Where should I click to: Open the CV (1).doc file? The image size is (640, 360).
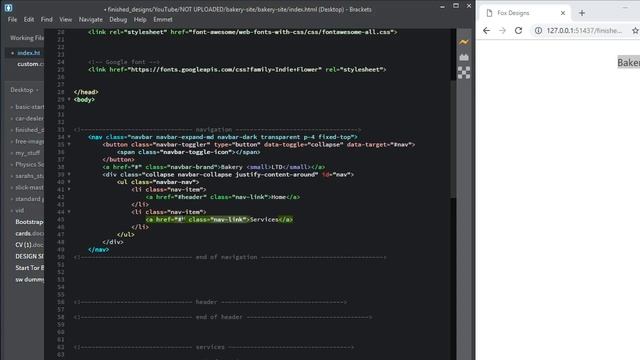(x=29, y=245)
